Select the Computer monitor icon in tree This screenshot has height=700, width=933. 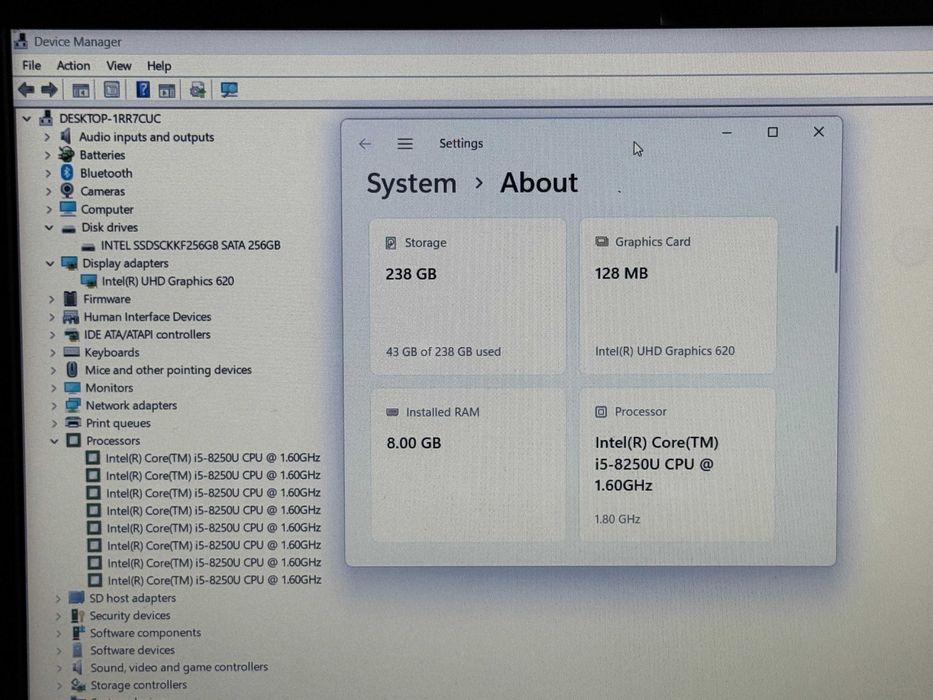tap(68, 208)
